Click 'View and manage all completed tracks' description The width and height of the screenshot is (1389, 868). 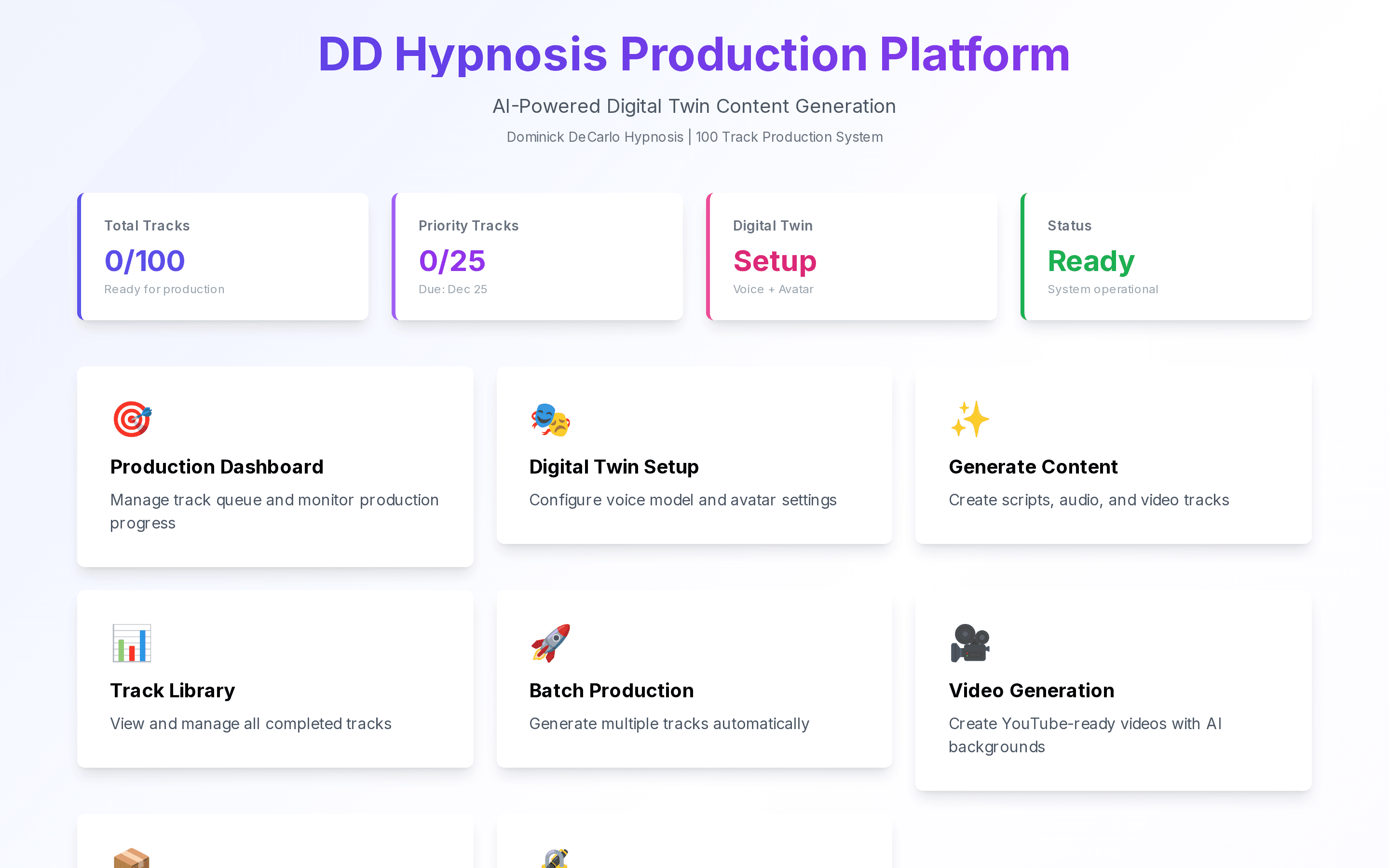tap(251, 724)
